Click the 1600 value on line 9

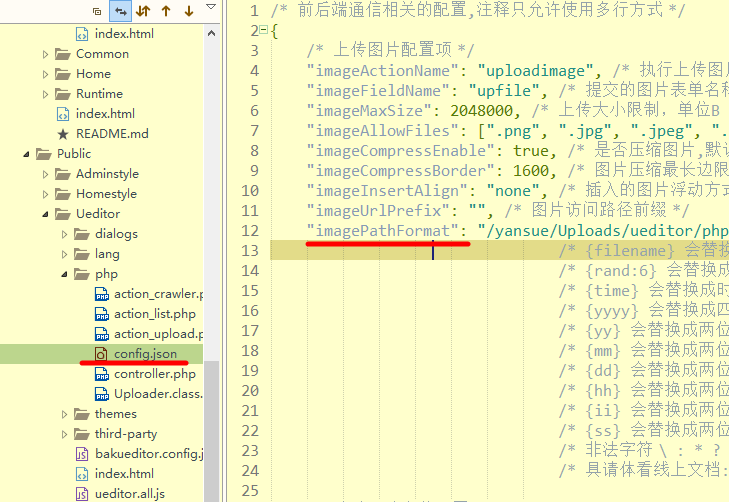point(531,171)
